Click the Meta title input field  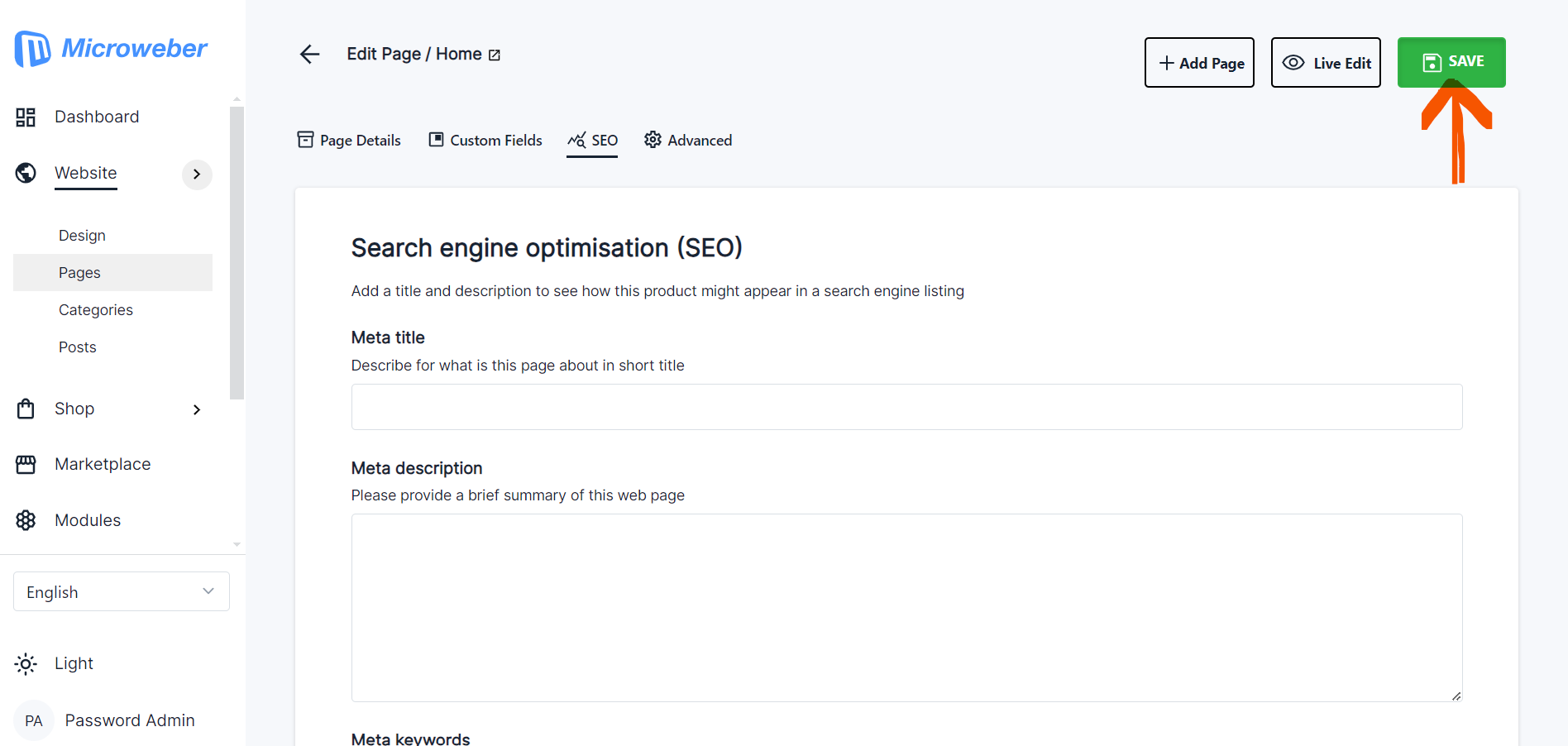coord(906,407)
